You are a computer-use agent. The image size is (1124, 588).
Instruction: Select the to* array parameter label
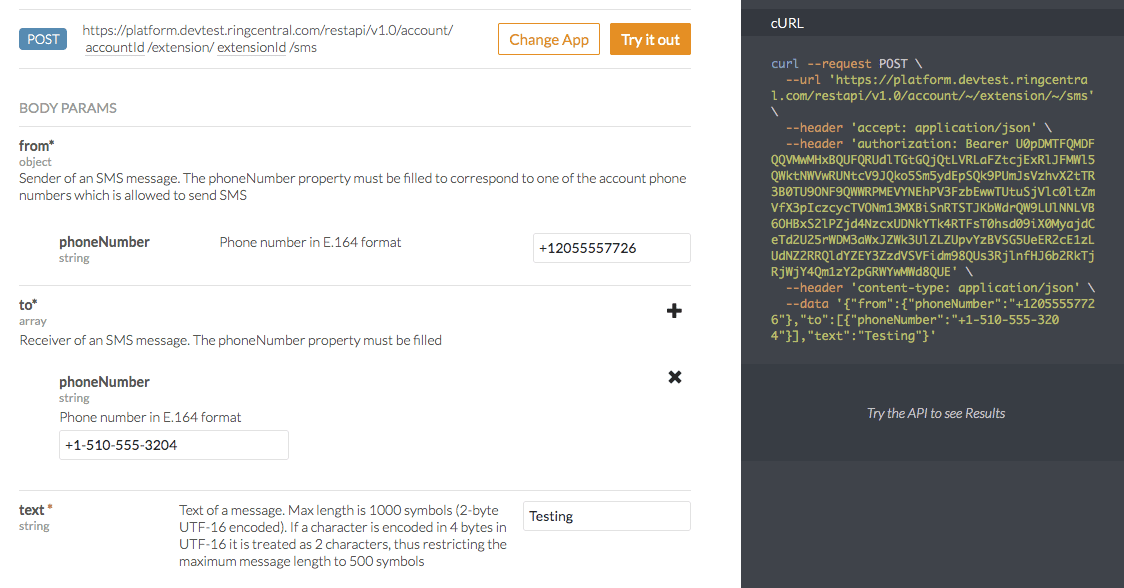[x=28, y=305]
